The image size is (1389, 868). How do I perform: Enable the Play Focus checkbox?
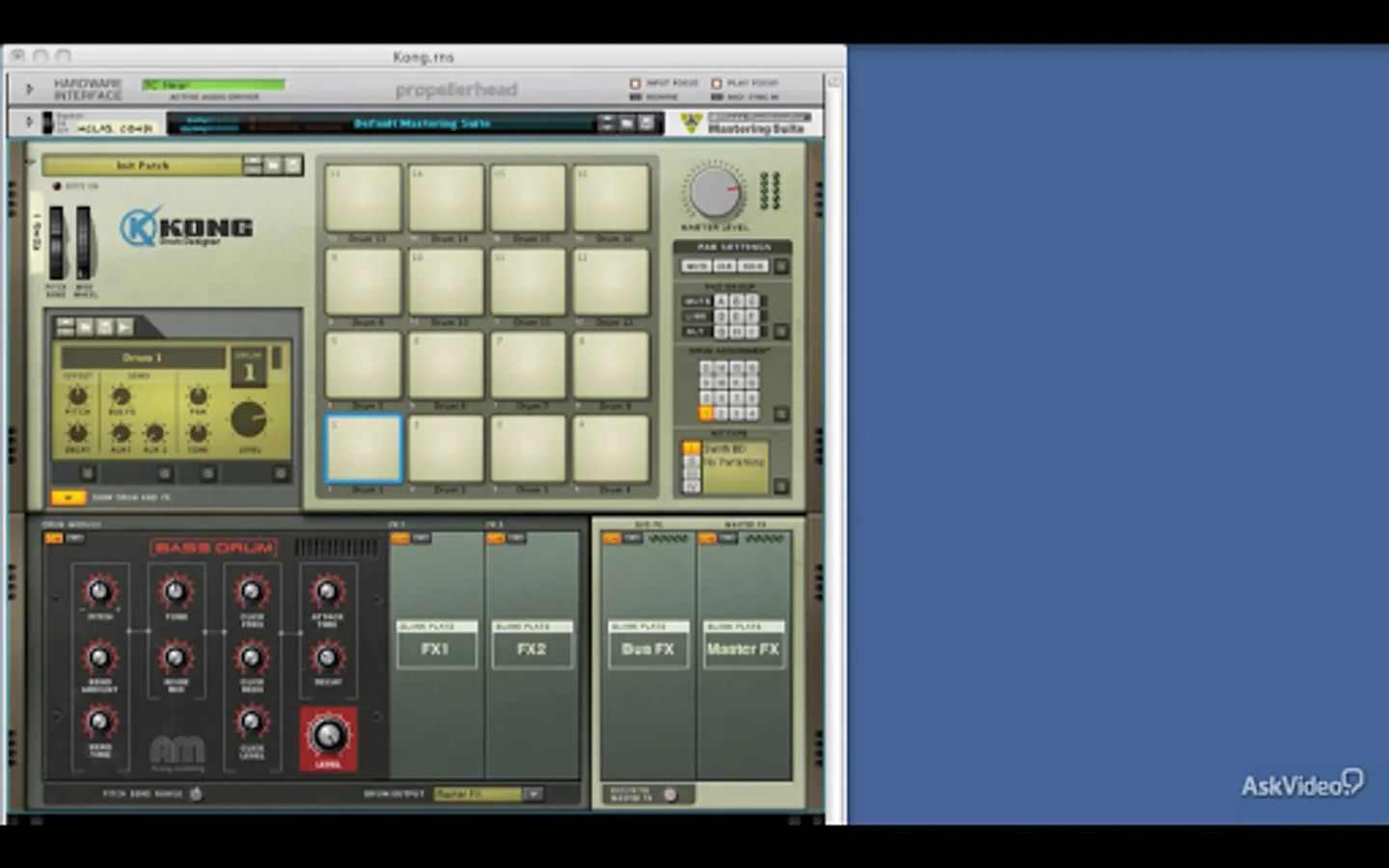pos(717,84)
